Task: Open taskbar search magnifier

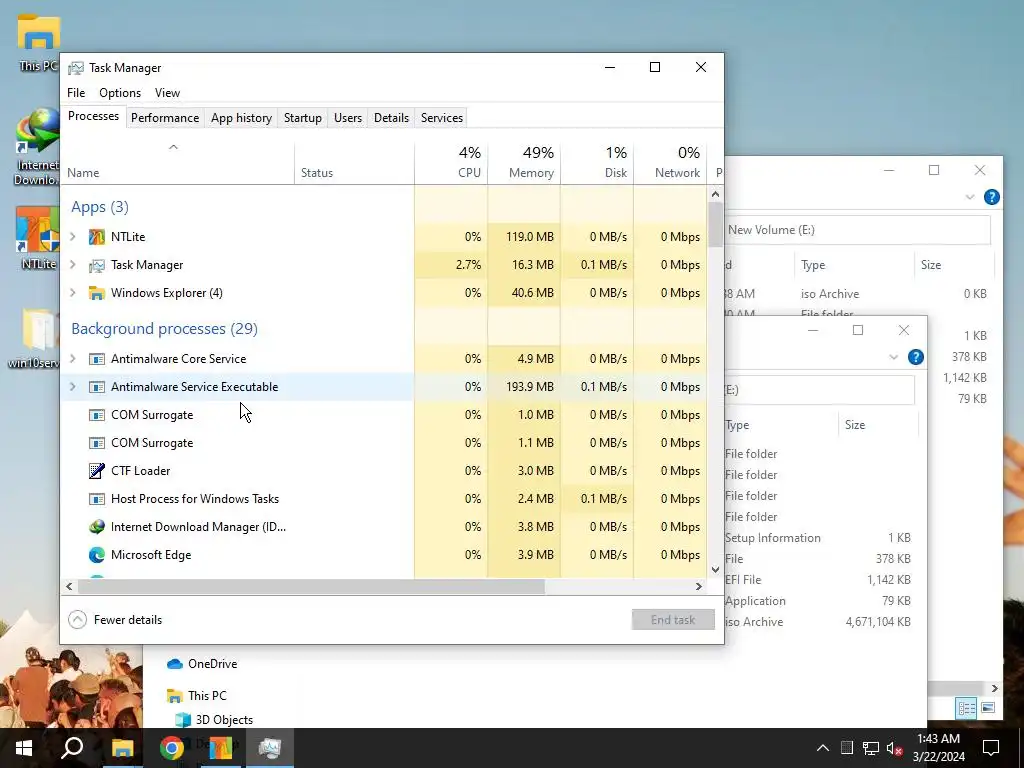Action: (x=72, y=748)
